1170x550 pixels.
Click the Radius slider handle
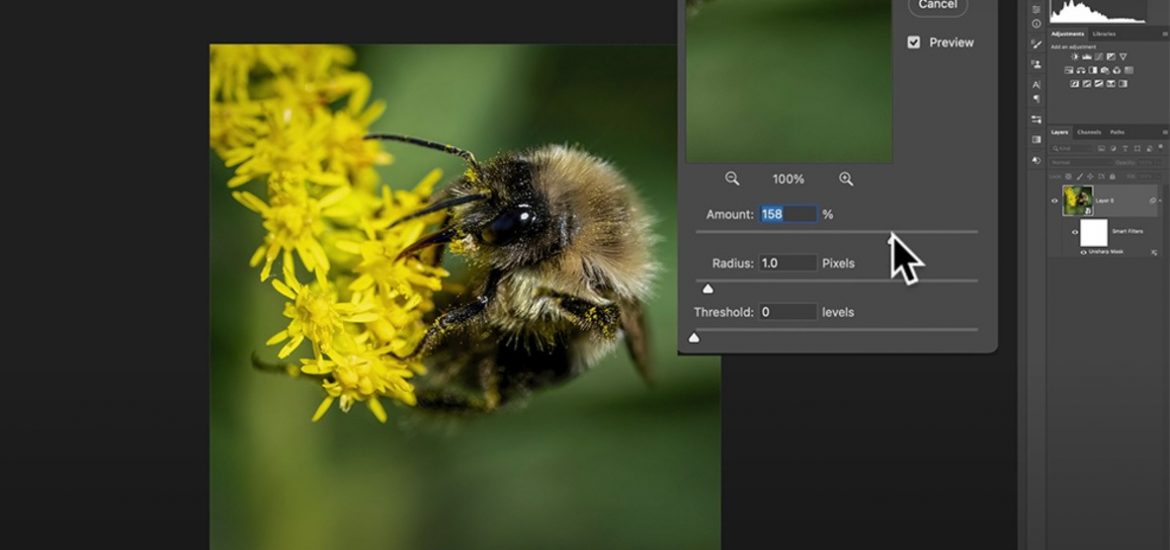[708, 289]
